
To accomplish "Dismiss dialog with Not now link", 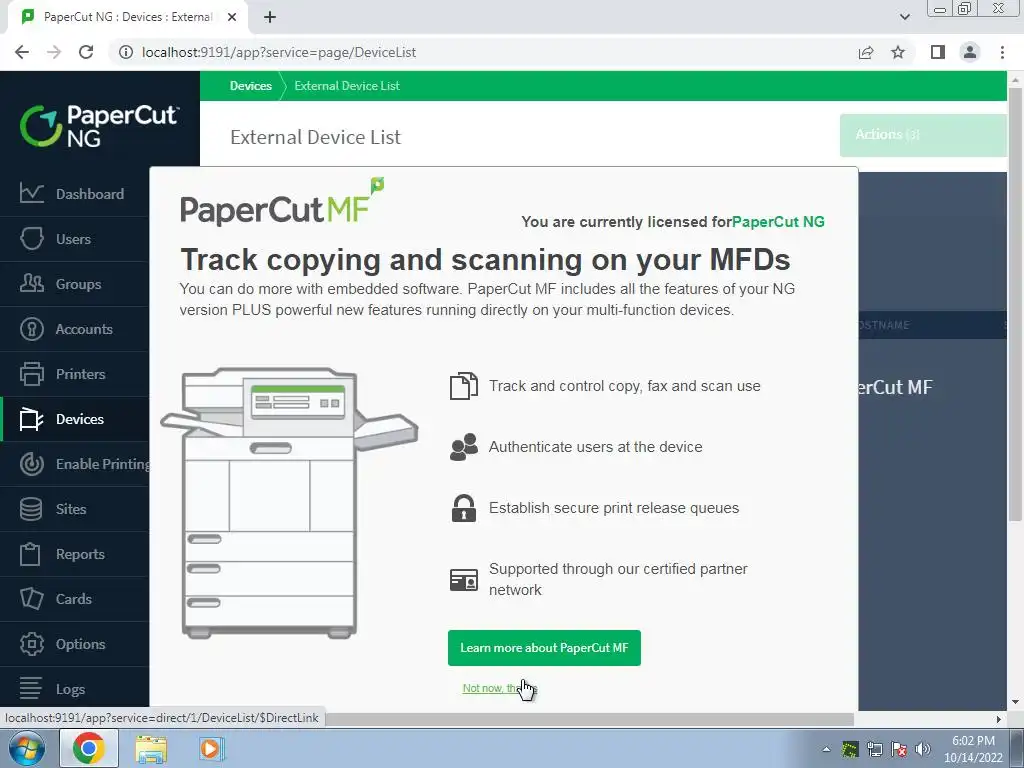I will click(x=500, y=688).
